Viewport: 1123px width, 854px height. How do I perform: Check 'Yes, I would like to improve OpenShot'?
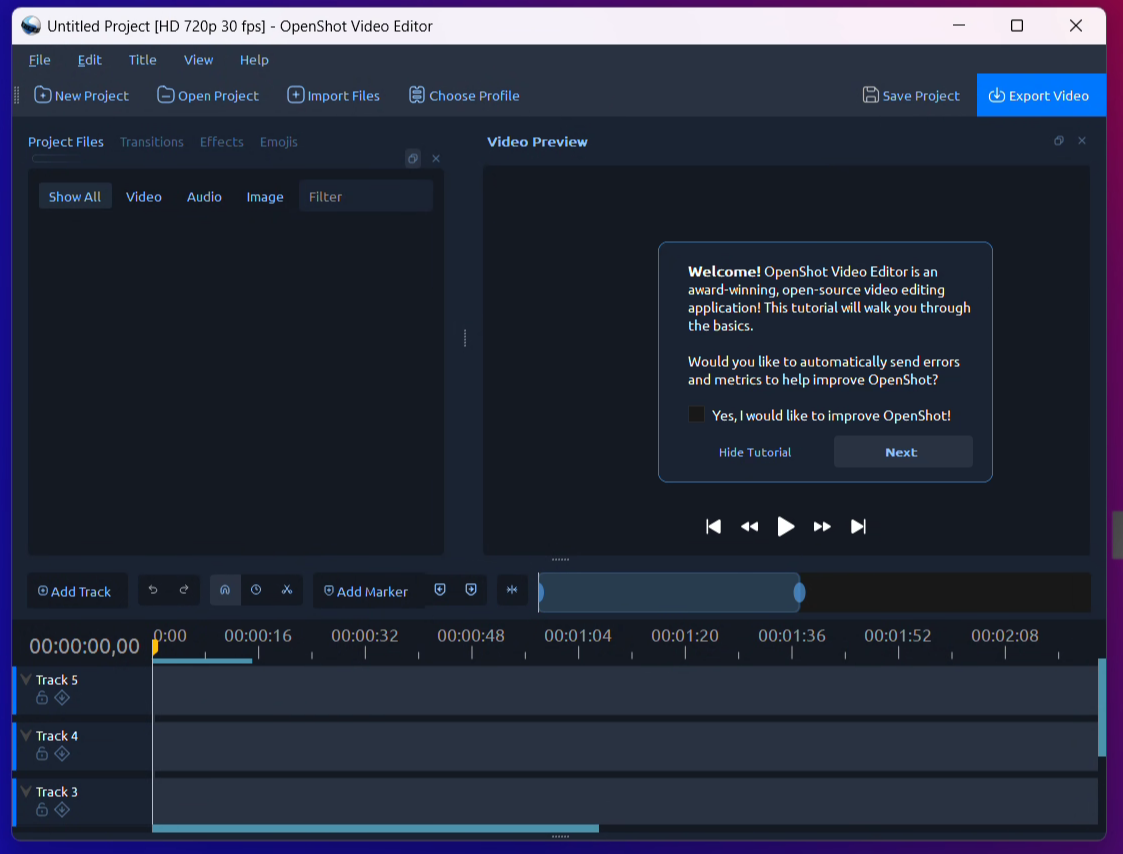pos(696,414)
